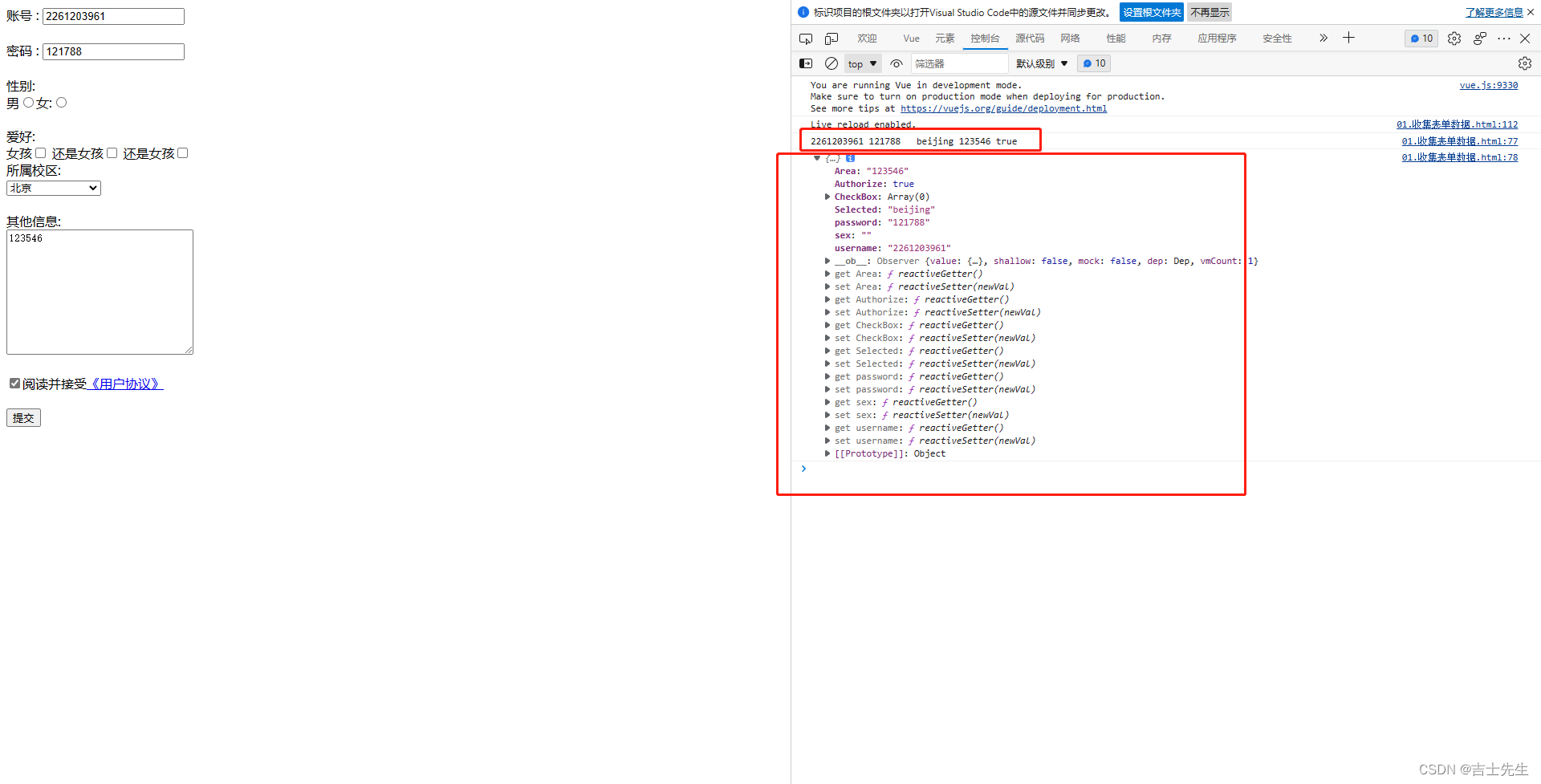Check the last 还是女孩 checkbox
The height and width of the screenshot is (784, 1541).
(182, 153)
